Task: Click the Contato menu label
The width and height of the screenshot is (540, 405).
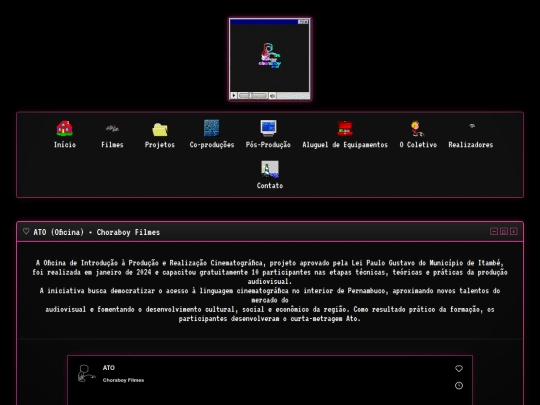Action: click(270, 186)
